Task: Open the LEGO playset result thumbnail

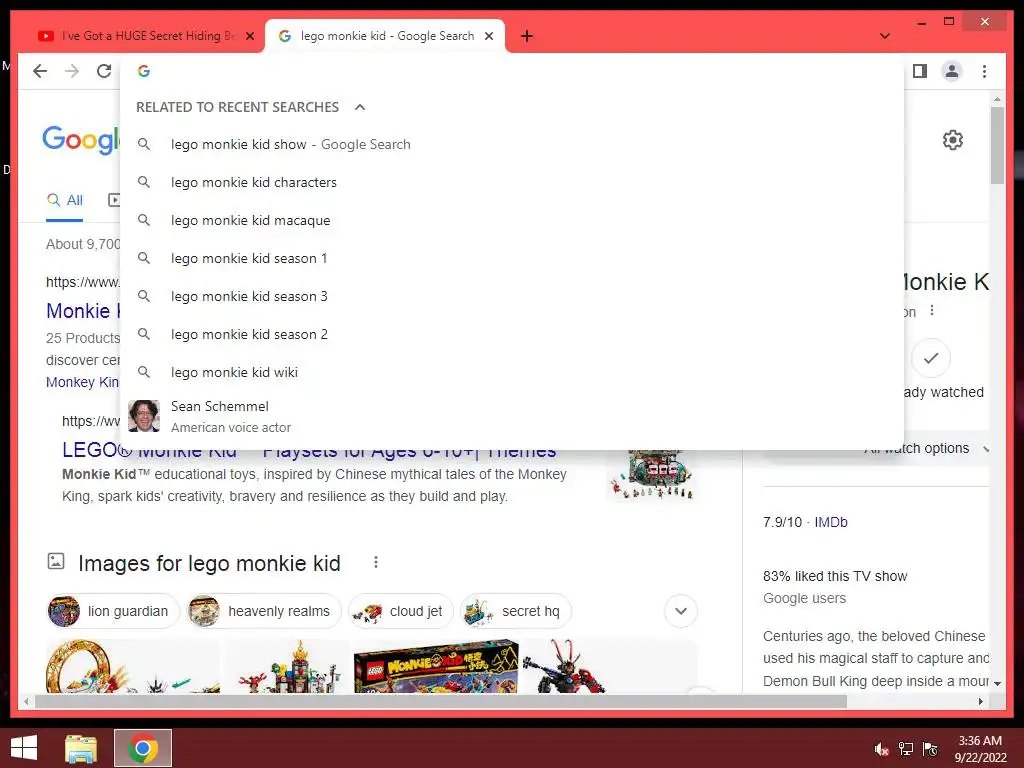Action: (651, 475)
